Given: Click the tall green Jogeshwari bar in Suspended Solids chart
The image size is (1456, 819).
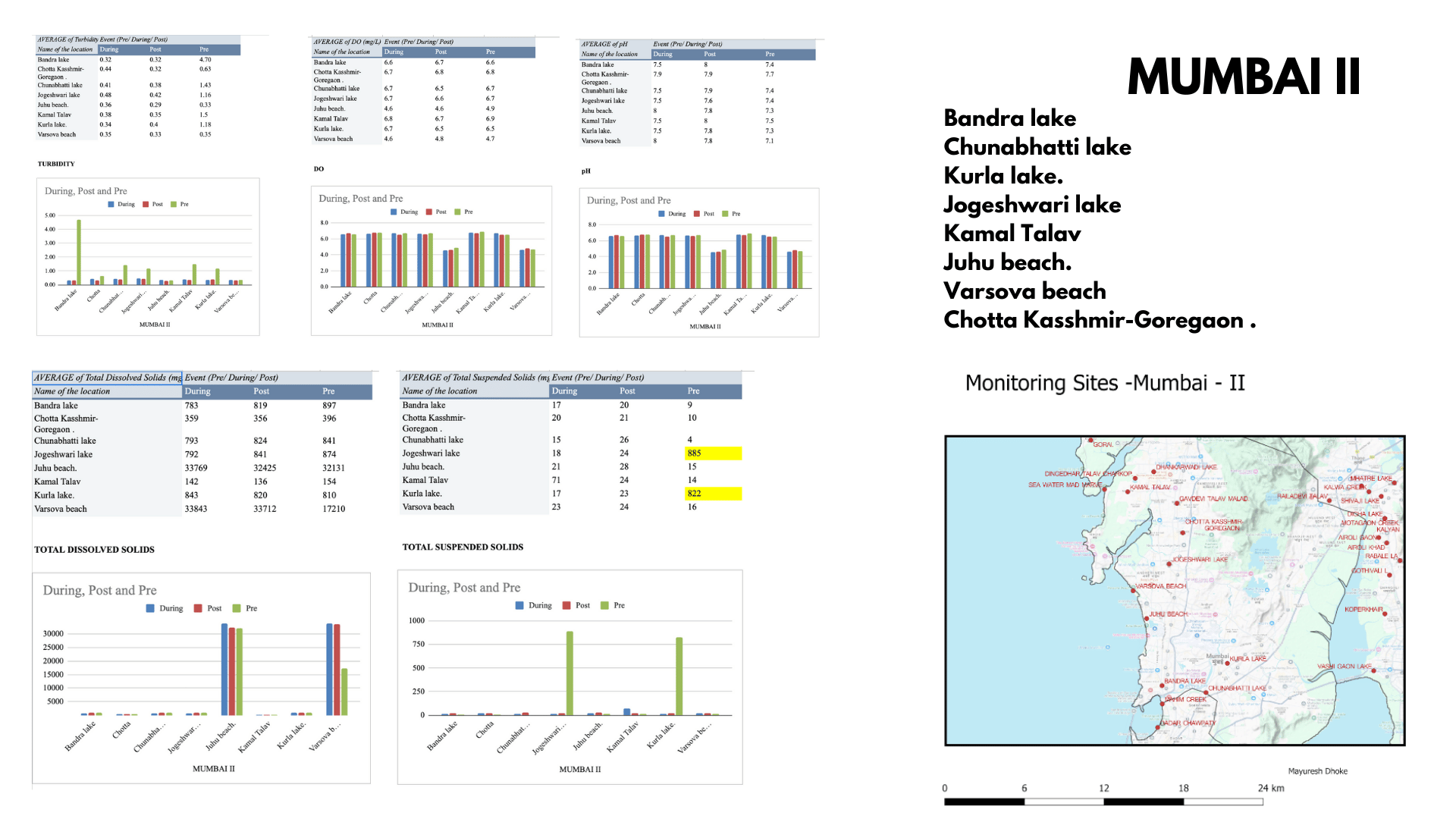Looking at the screenshot, I should [x=570, y=673].
